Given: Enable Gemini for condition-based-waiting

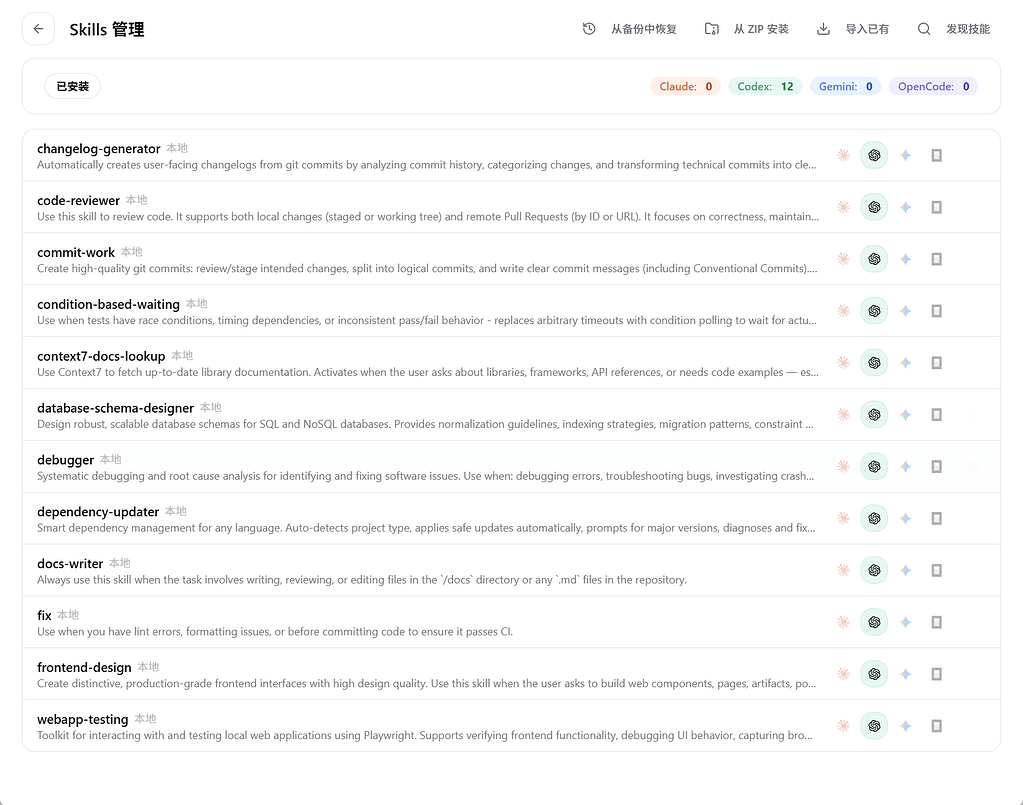Looking at the screenshot, I should pos(906,311).
